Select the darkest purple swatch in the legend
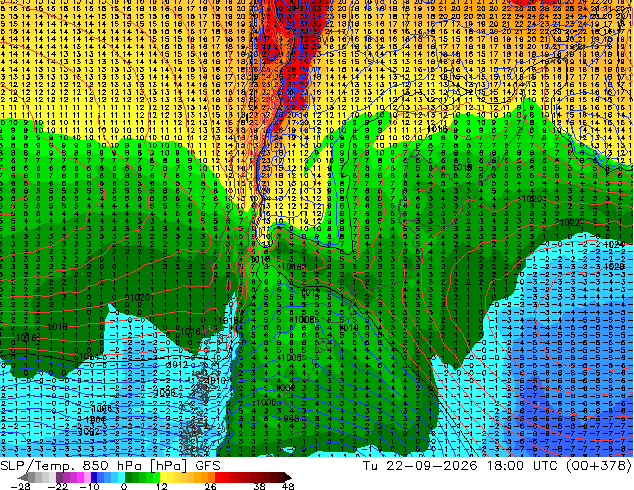 point(59,477)
